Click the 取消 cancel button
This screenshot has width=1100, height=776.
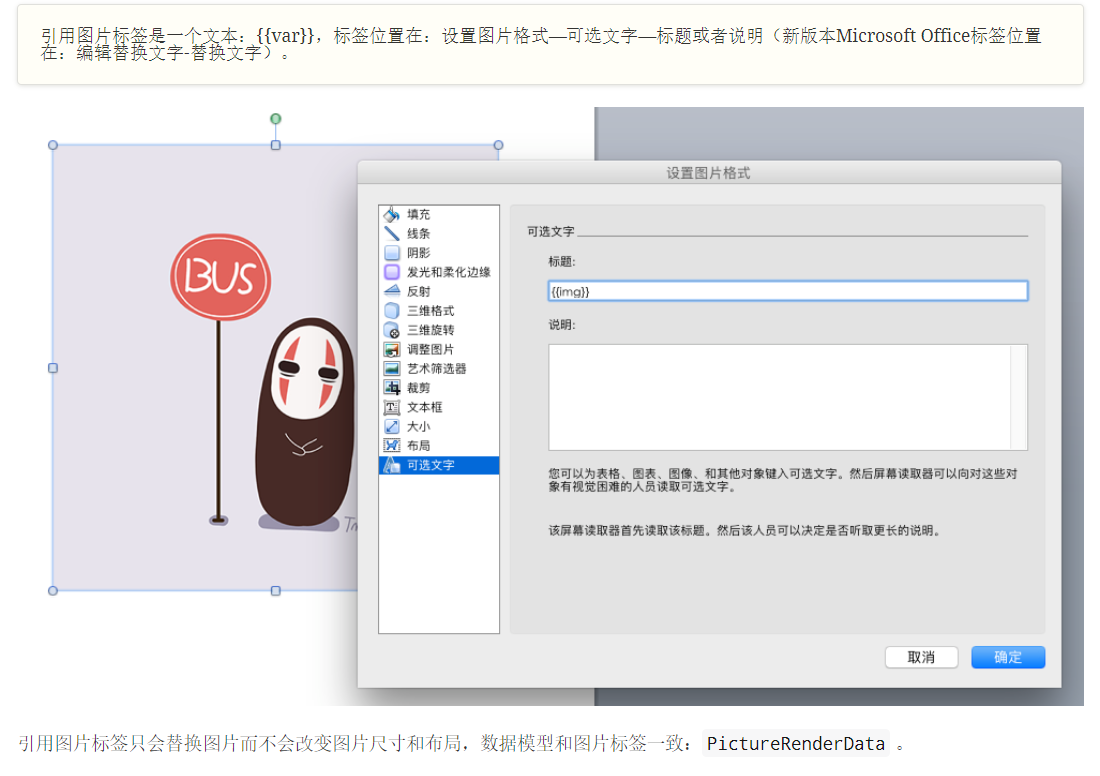[x=921, y=657]
